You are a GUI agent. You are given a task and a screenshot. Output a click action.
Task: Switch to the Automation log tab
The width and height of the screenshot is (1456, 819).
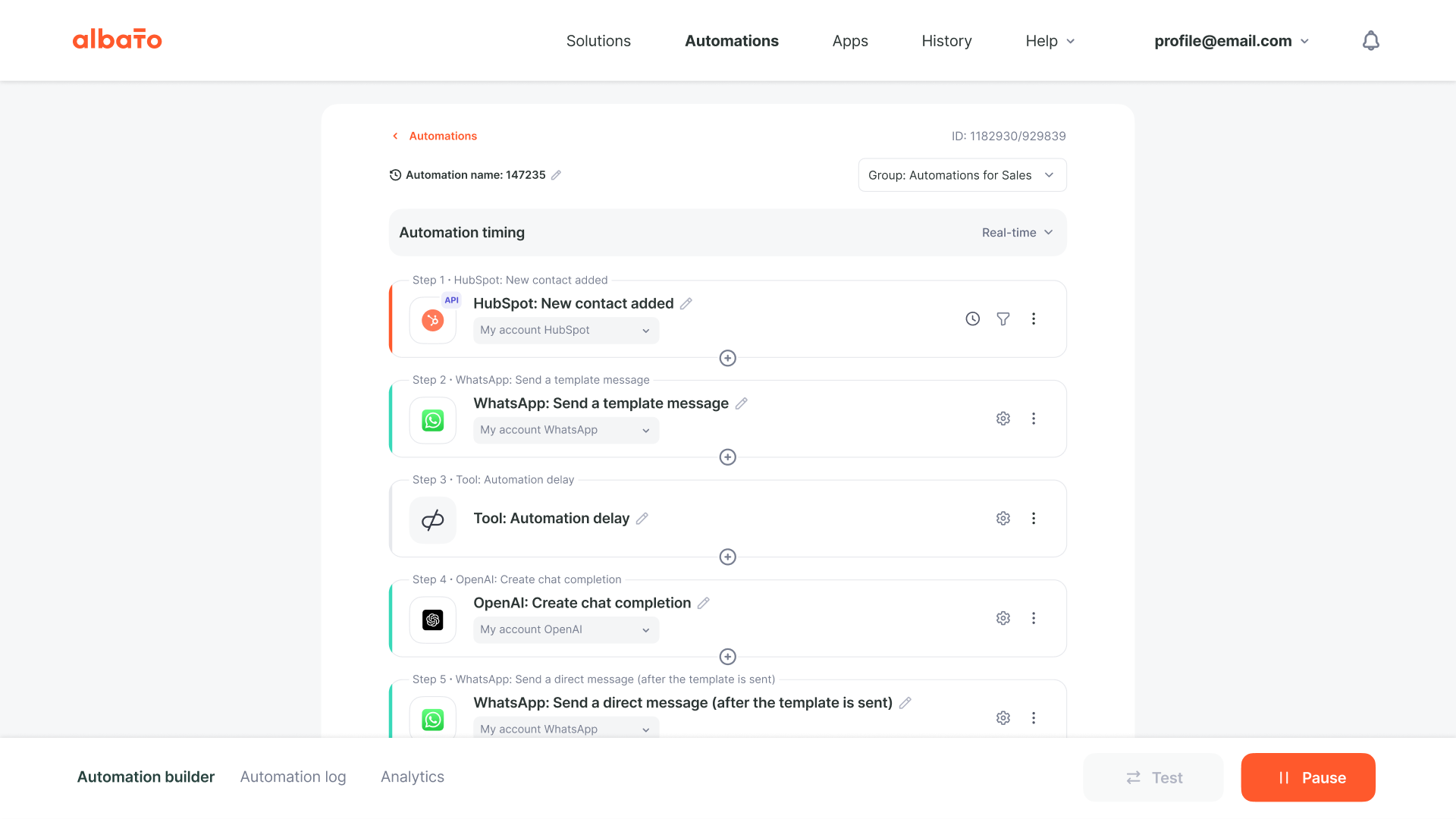pos(293,777)
